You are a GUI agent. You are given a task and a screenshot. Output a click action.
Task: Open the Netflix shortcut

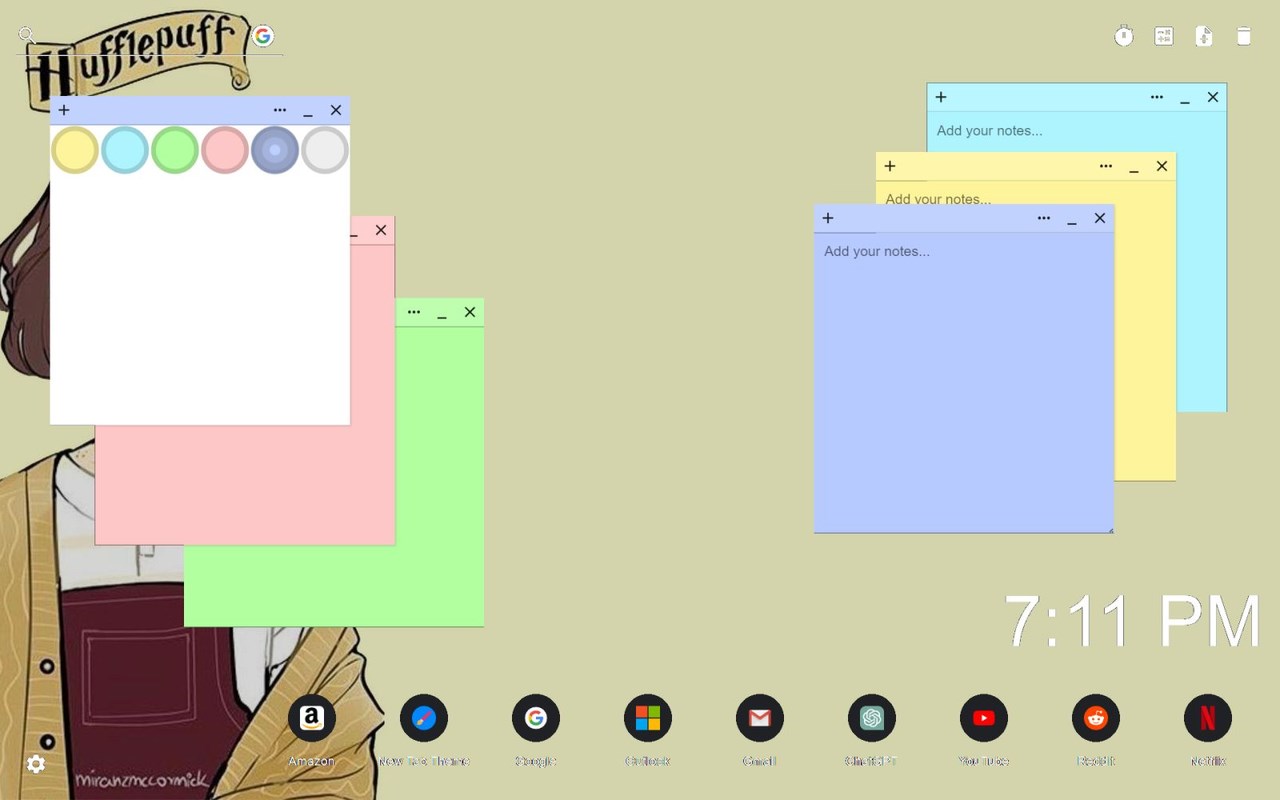tap(1208, 718)
